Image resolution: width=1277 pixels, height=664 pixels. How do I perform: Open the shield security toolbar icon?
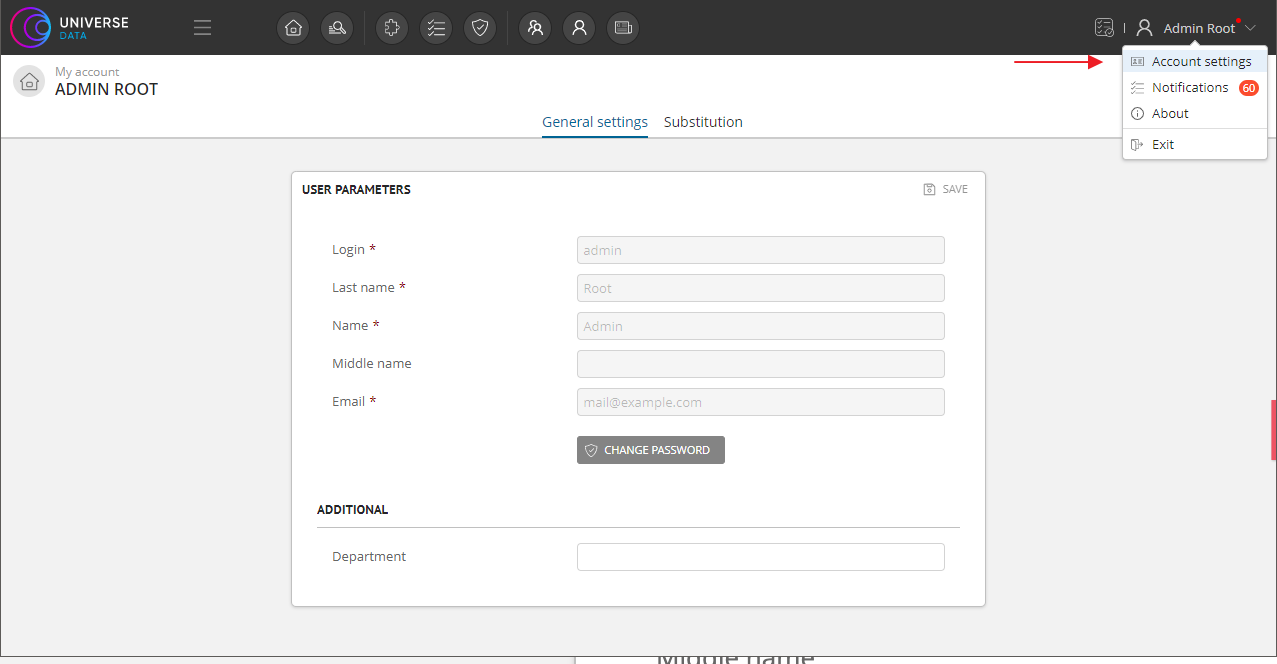[x=480, y=28]
